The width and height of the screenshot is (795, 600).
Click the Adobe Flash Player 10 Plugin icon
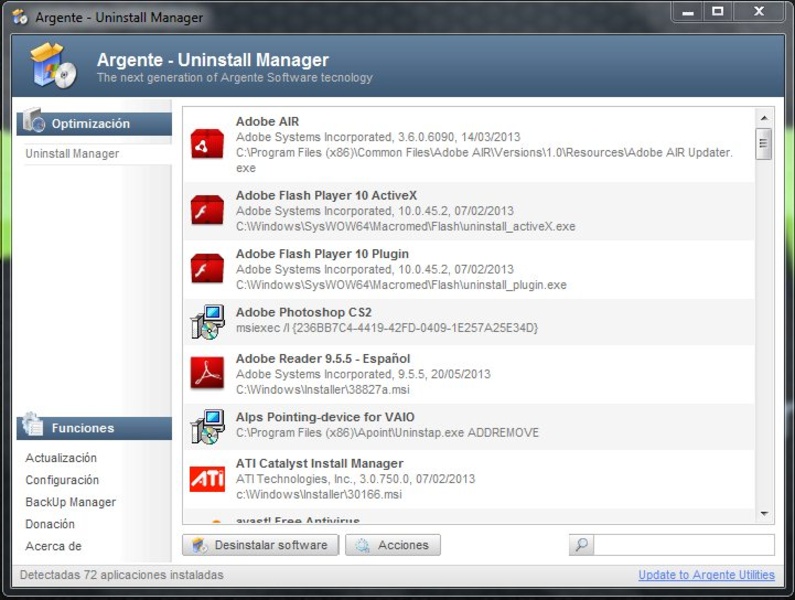207,269
